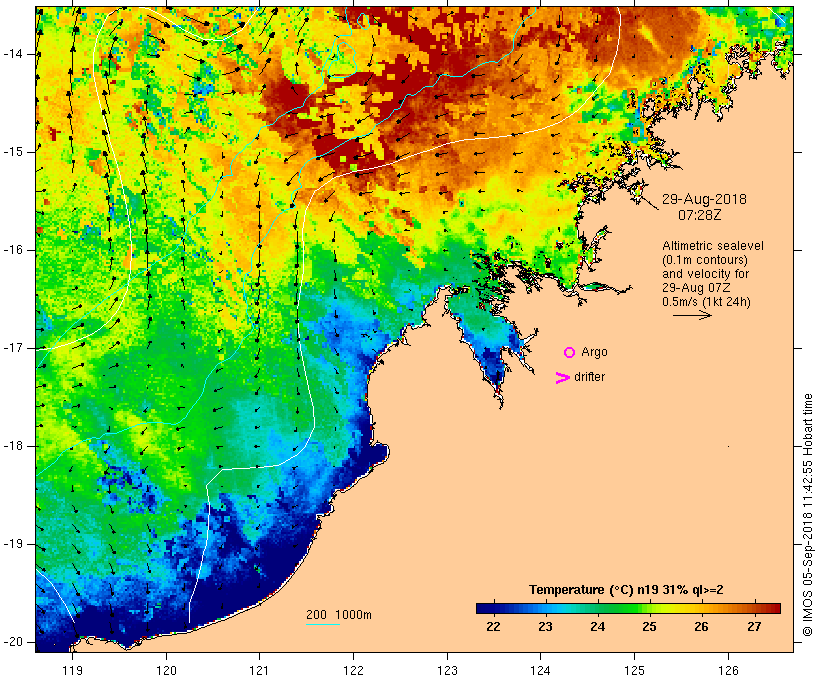Select the temperature color scale bar
Viewport: 820px width, 680px height.
(x=628, y=608)
